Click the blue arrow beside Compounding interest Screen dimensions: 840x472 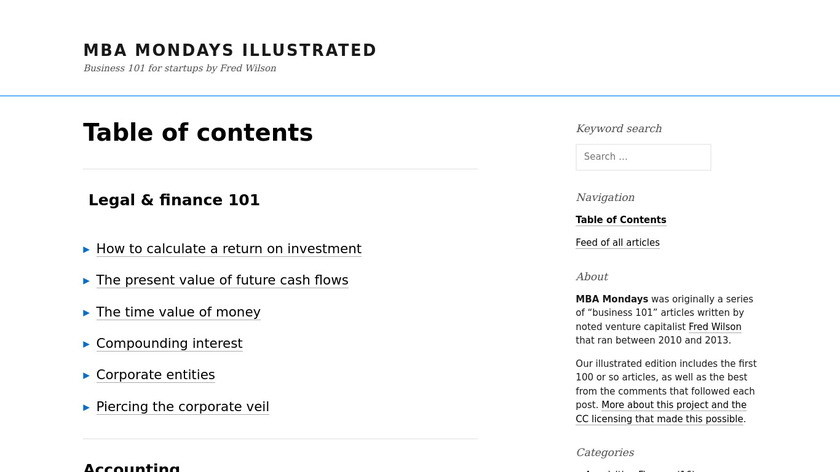pyautogui.click(x=87, y=344)
